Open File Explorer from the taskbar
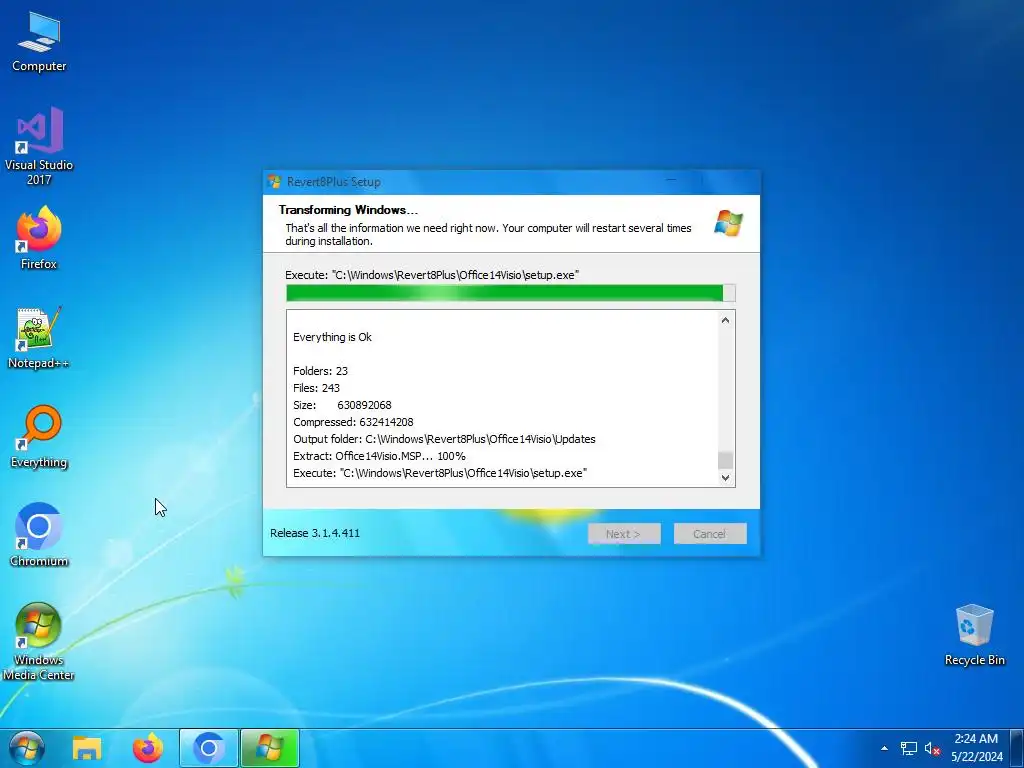1024x768 pixels. pos(87,748)
